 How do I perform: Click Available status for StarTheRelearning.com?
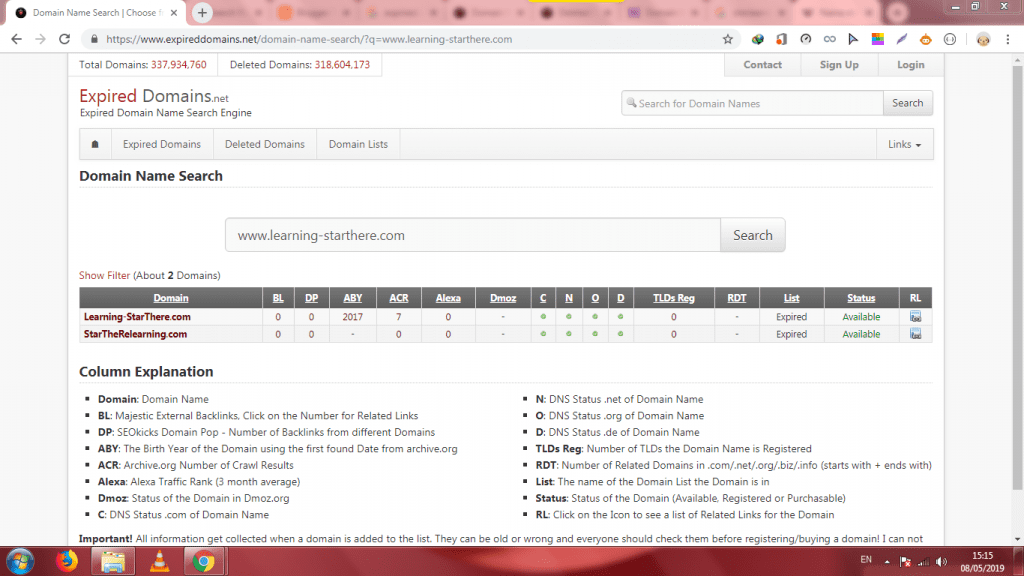[x=861, y=334]
